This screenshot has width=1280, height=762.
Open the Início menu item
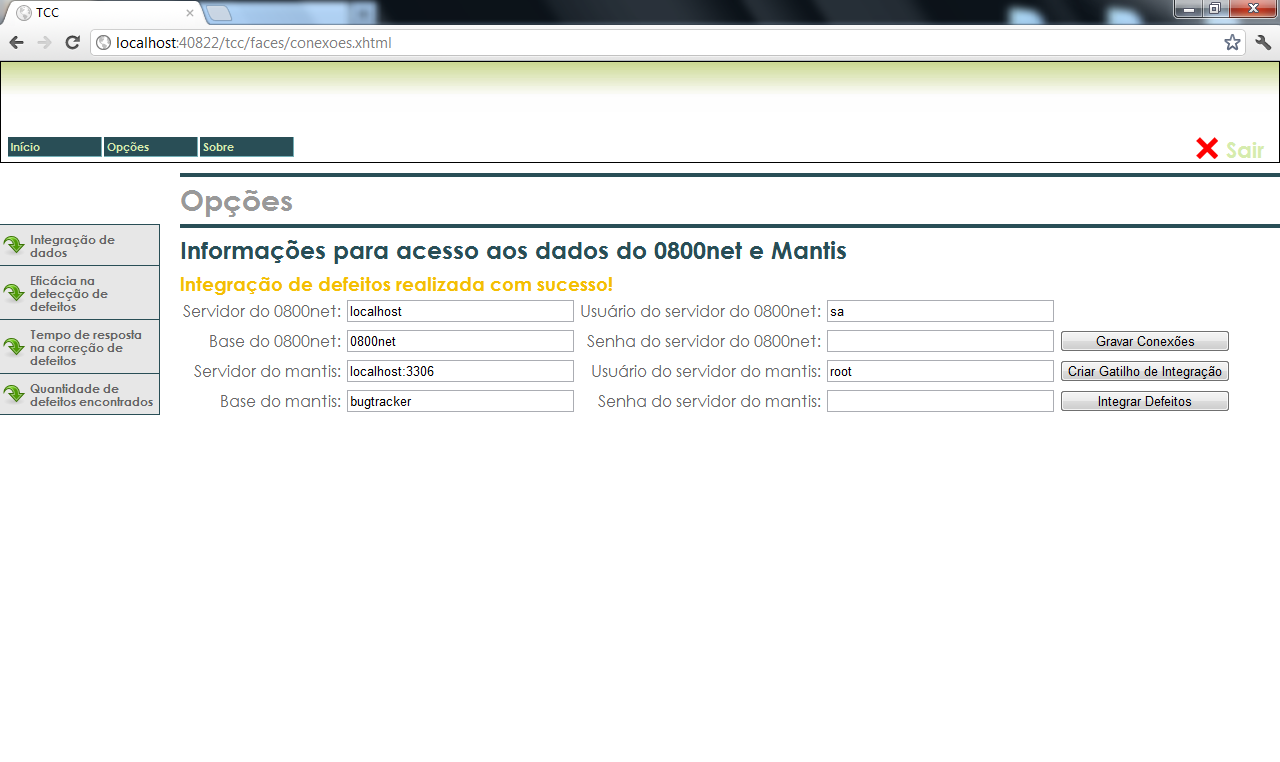[x=55, y=147]
